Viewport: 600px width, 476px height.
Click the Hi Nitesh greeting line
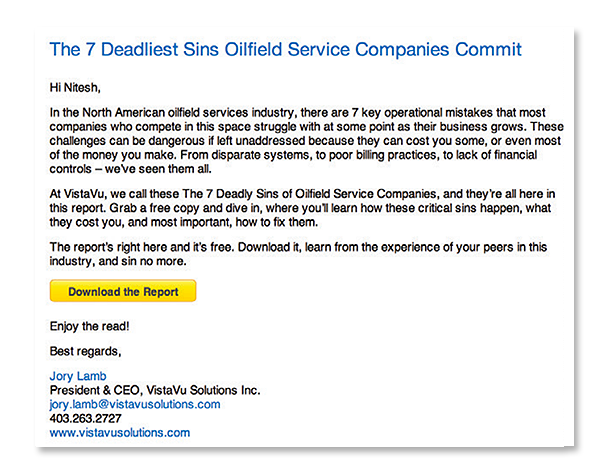(x=75, y=88)
